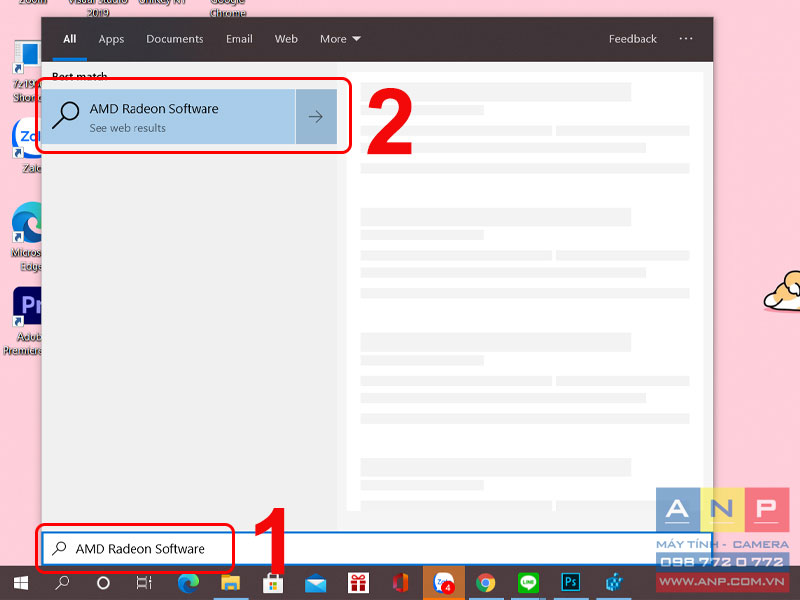Screen dimensions: 800x600
Task: Open the Mail app on the taskbar
Action: pos(315,583)
